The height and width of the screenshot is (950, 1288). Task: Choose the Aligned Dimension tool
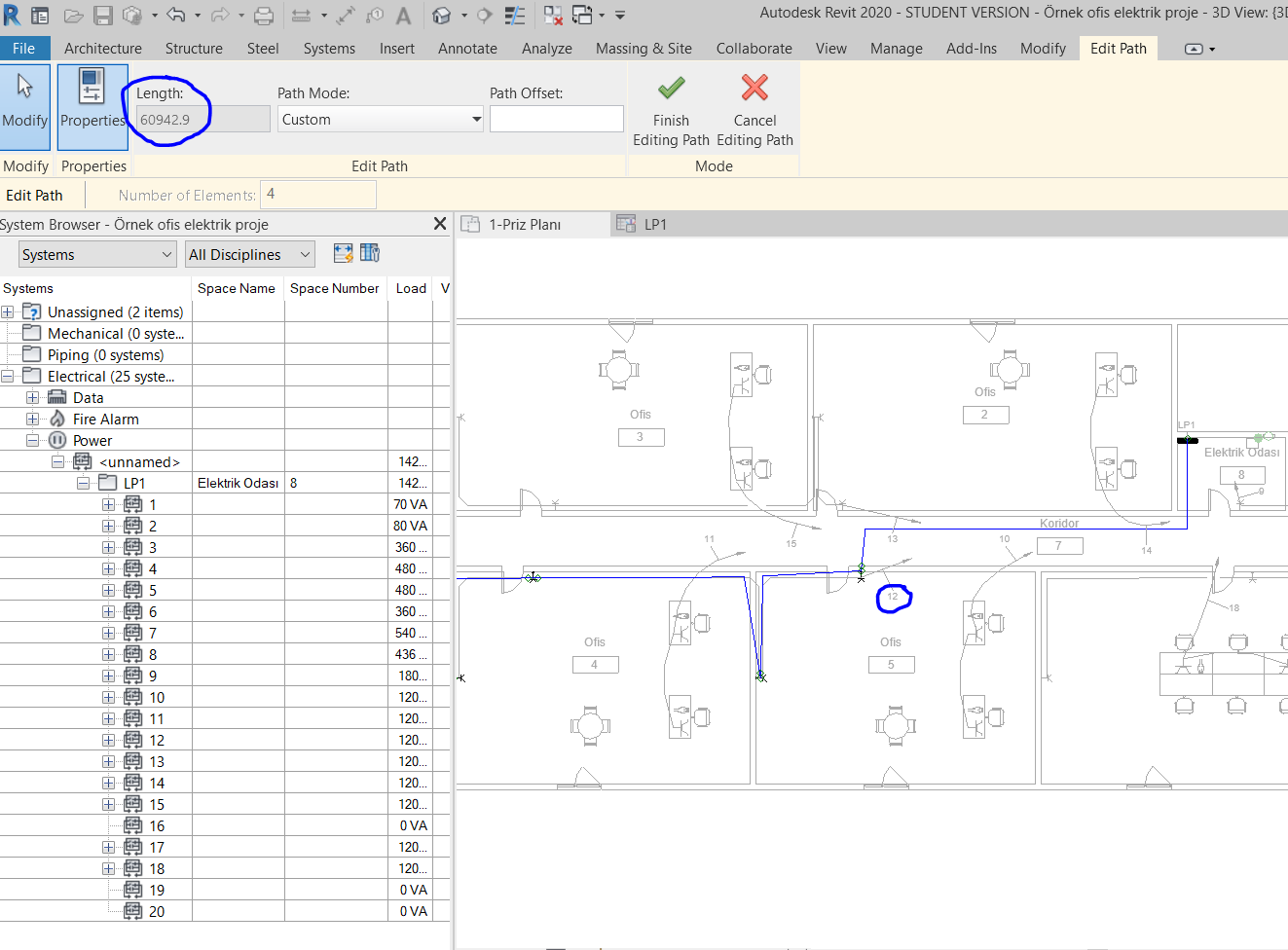pyautogui.click(x=347, y=16)
